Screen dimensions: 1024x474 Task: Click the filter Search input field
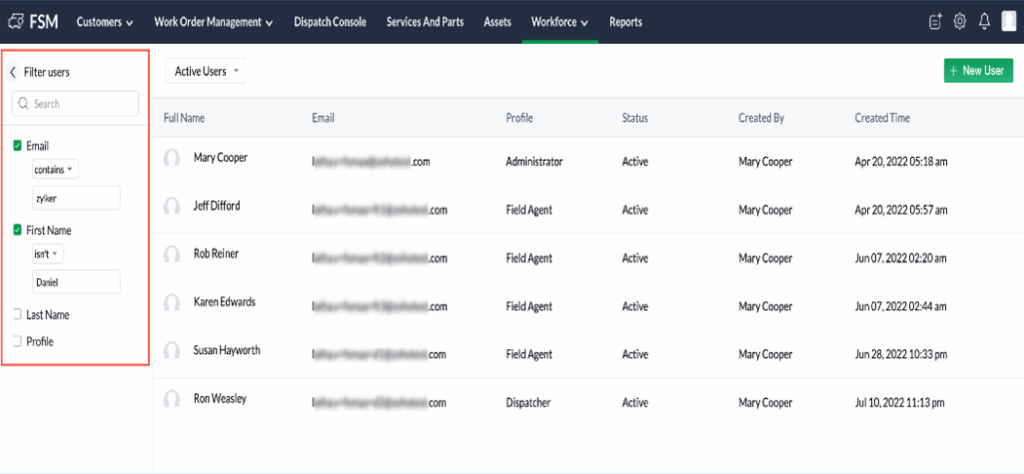point(76,104)
